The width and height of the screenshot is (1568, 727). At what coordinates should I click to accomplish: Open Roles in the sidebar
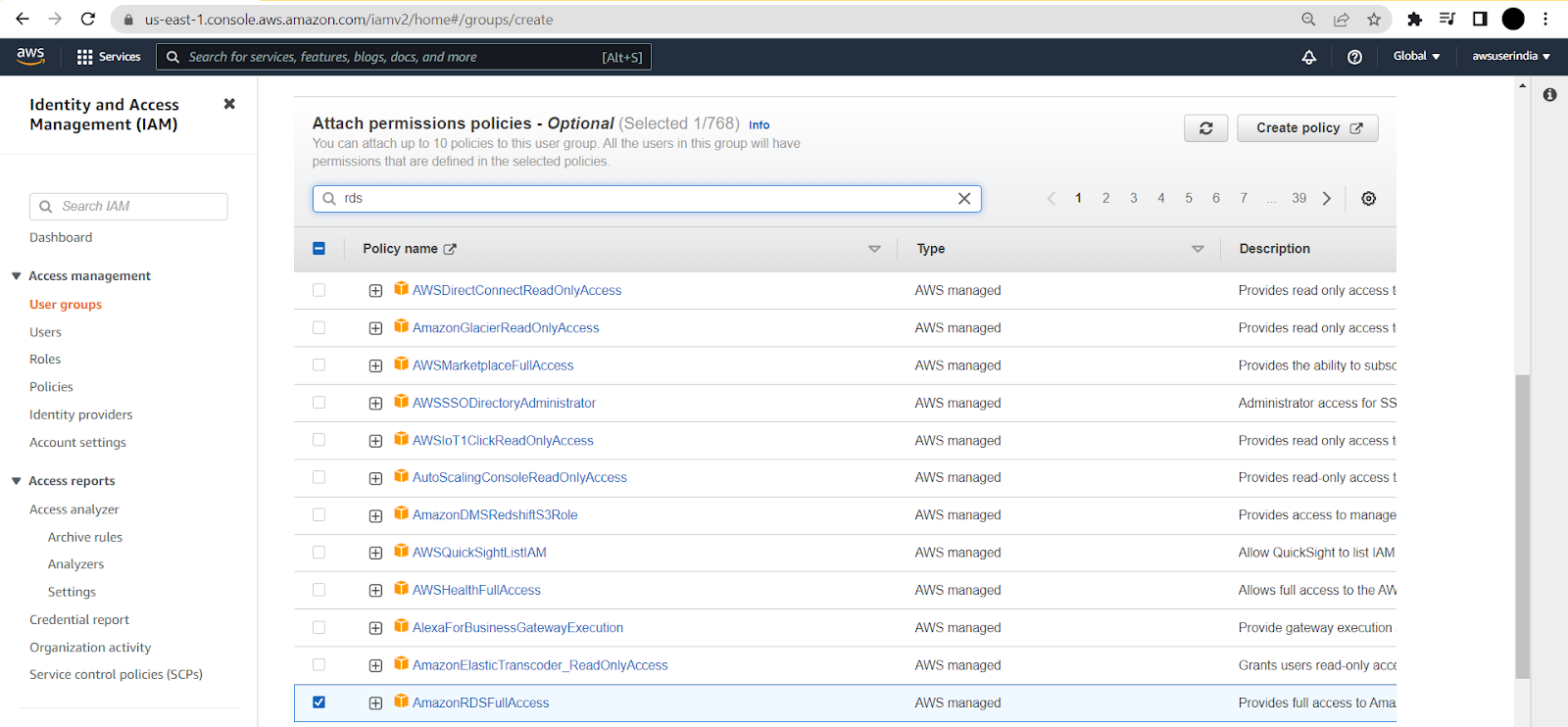tap(45, 360)
